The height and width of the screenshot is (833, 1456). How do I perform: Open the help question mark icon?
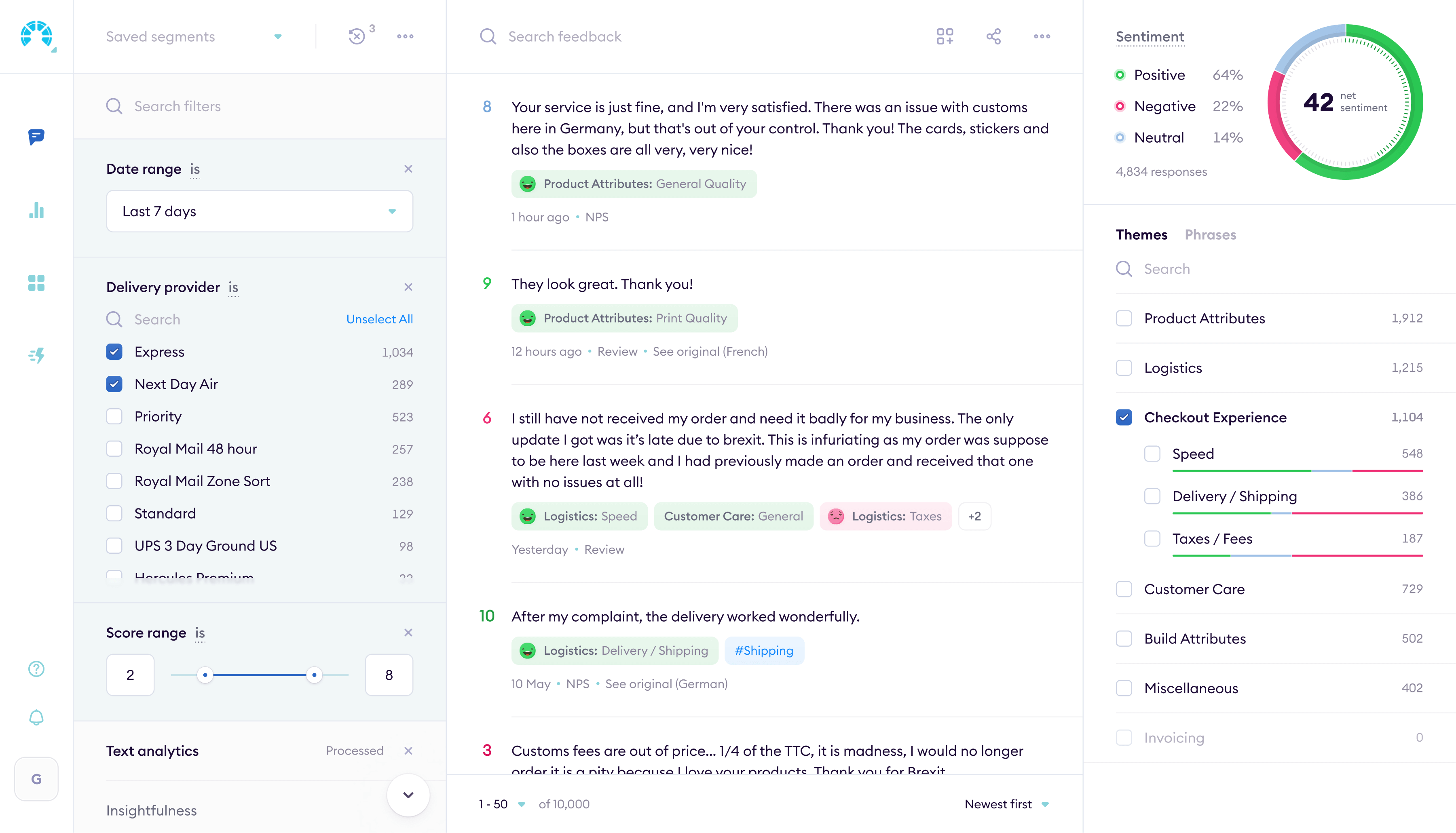[36, 668]
